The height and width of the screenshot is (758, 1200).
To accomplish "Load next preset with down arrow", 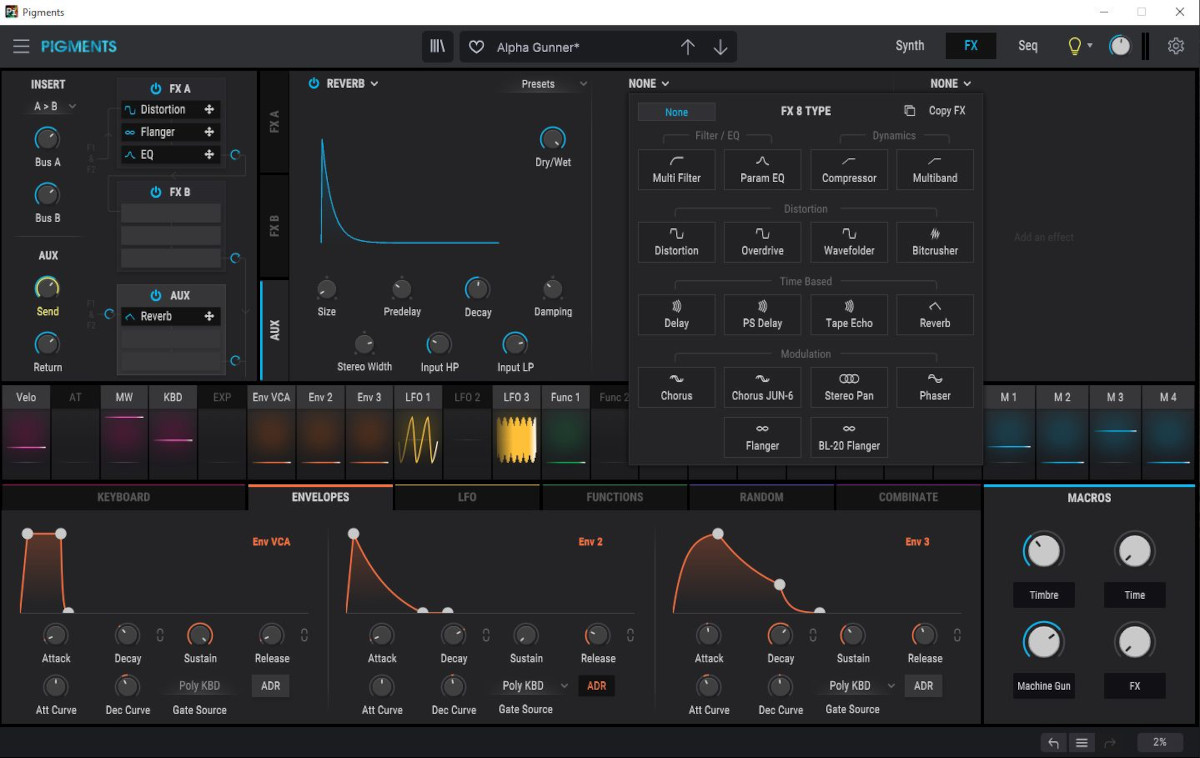I will pyautogui.click(x=720, y=47).
